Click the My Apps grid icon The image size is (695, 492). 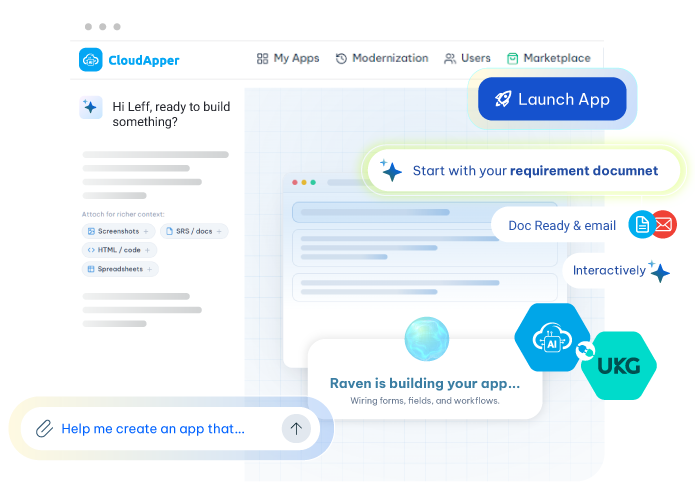[262, 59]
